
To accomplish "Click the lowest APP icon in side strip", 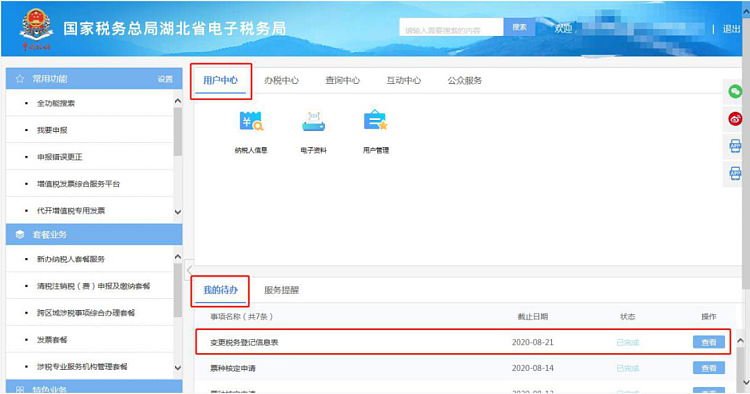I will point(735,173).
